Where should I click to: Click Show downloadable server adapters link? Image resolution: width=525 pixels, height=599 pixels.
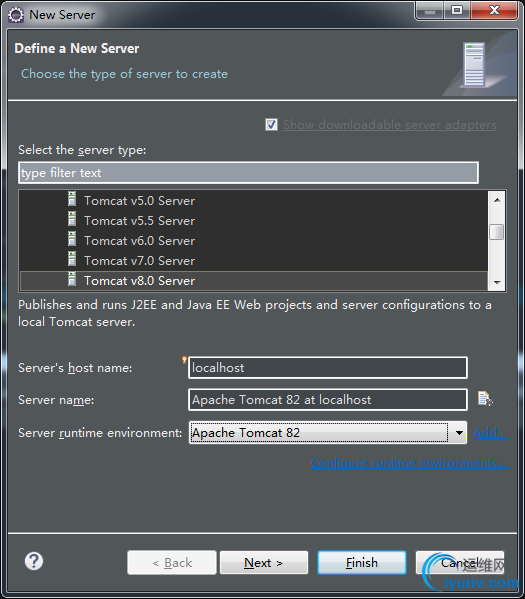click(390, 125)
